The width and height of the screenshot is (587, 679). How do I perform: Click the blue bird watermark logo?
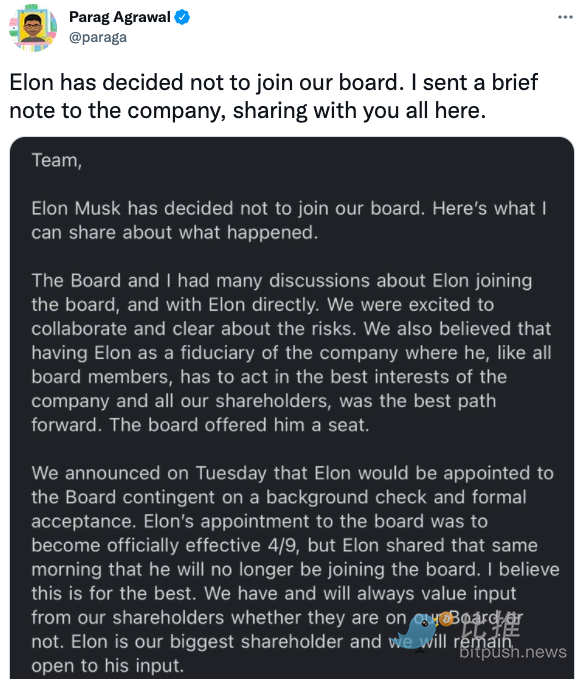coord(412,632)
